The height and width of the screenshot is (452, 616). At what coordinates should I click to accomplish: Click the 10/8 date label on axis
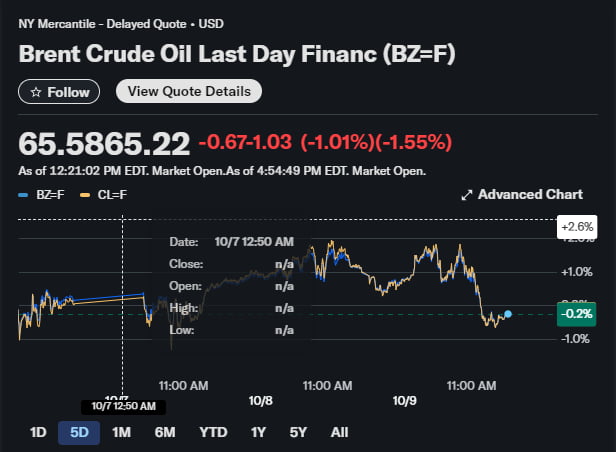click(260, 400)
